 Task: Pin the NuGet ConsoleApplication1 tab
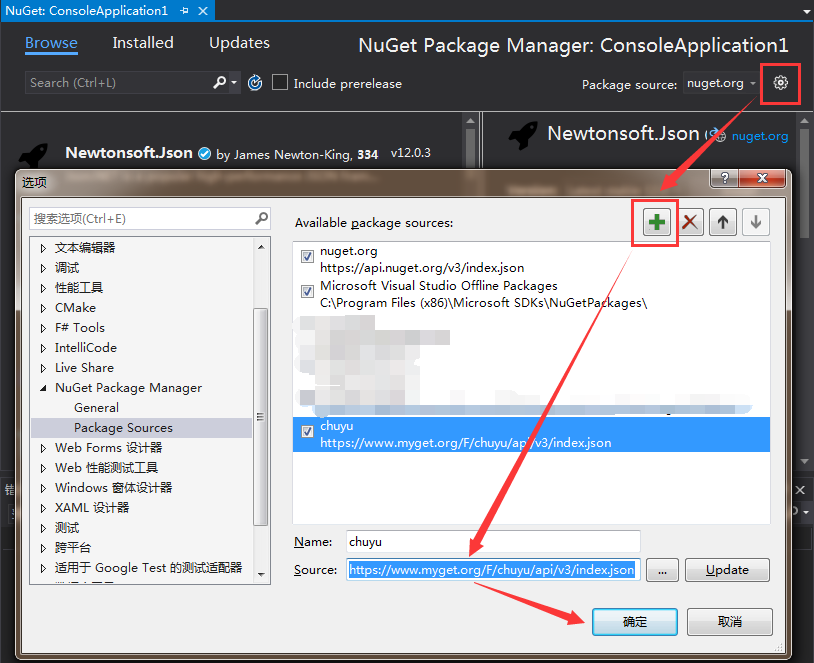click(184, 11)
